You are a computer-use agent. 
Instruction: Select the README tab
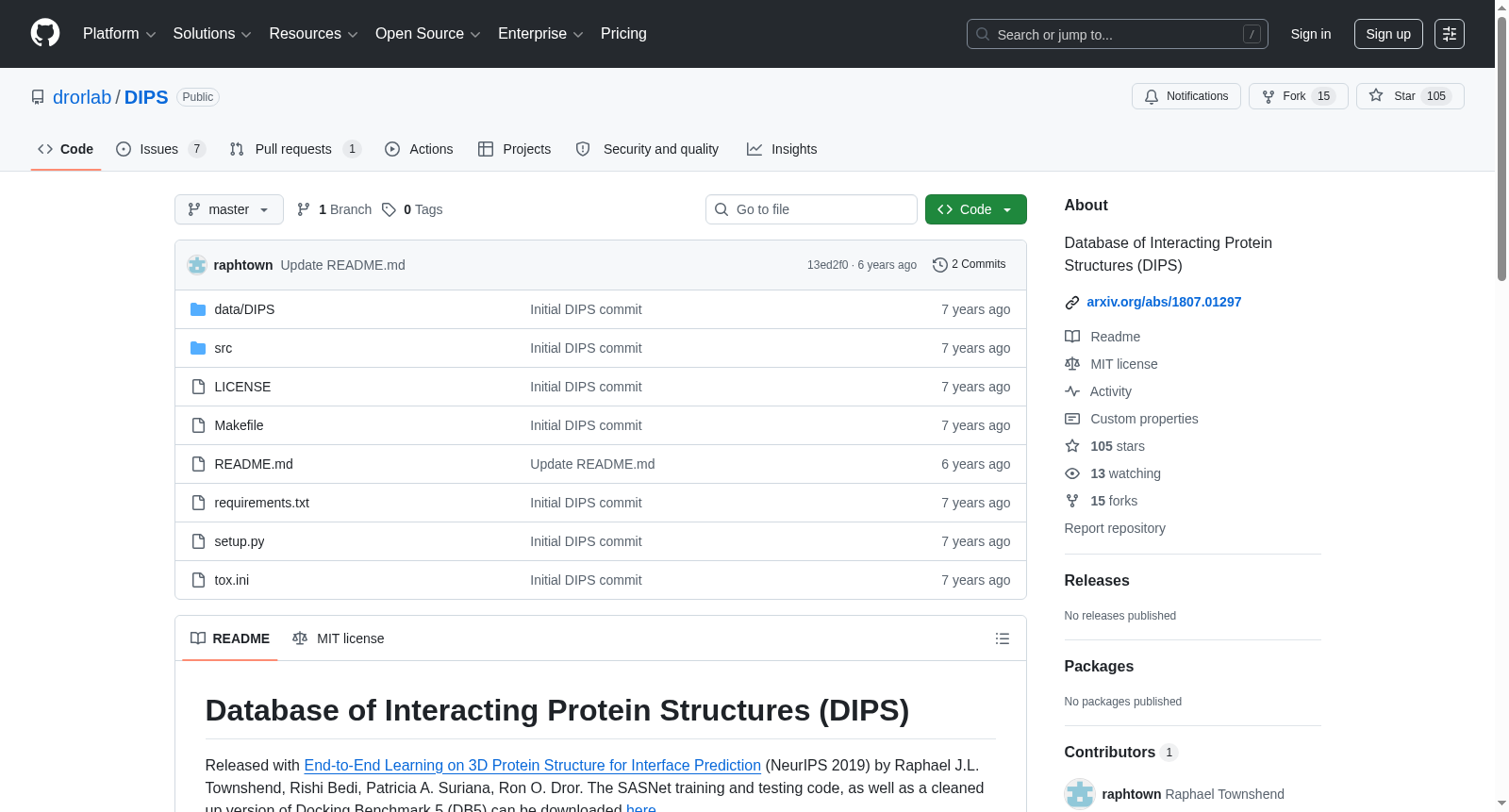[230, 638]
